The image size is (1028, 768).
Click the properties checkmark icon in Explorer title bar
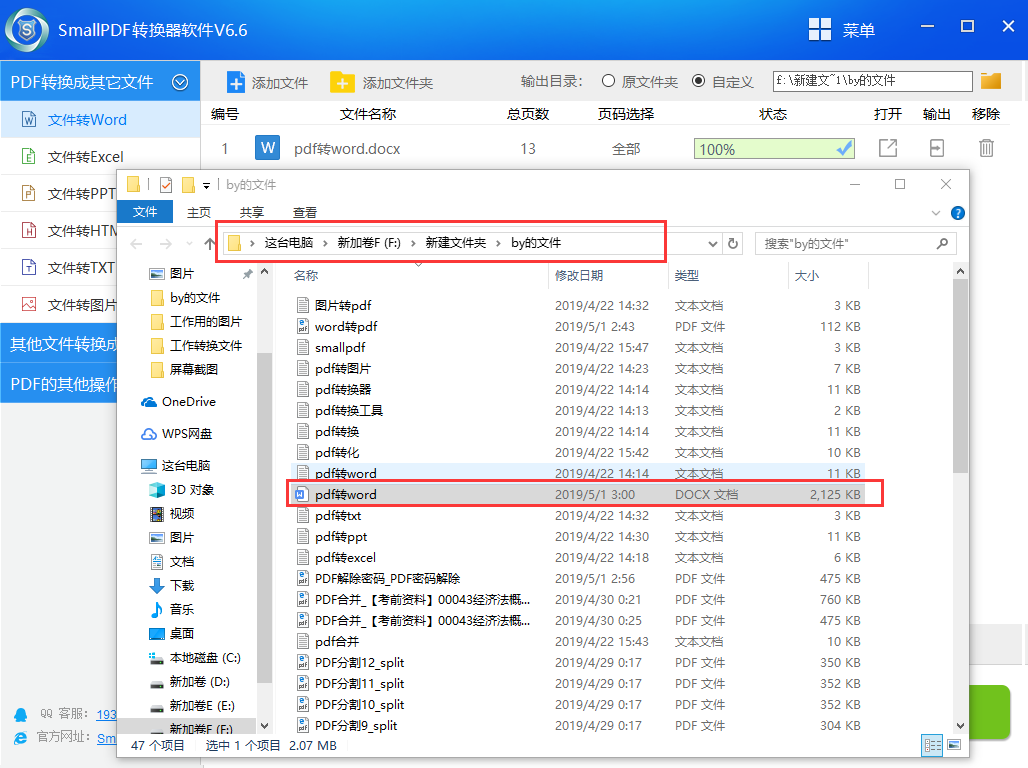(x=166, y=185)
